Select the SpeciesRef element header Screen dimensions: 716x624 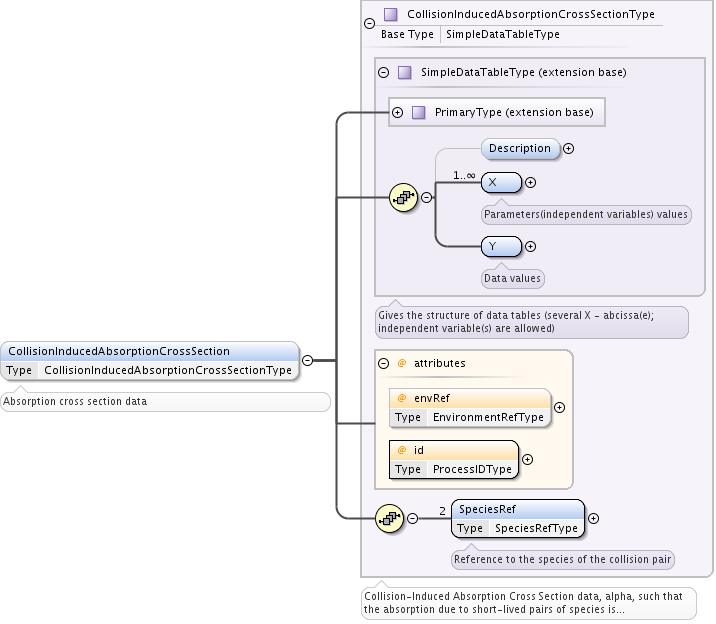(x=518, y=509)
